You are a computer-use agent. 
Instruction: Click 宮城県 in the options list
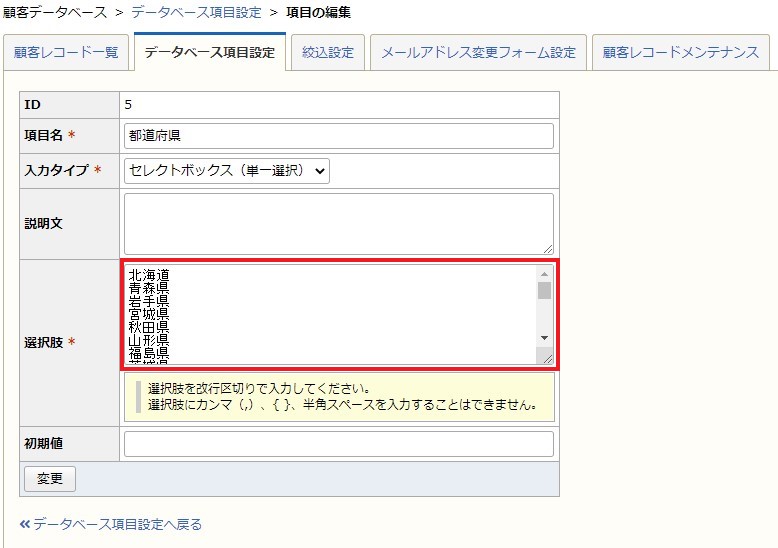[x=149, y=314]
